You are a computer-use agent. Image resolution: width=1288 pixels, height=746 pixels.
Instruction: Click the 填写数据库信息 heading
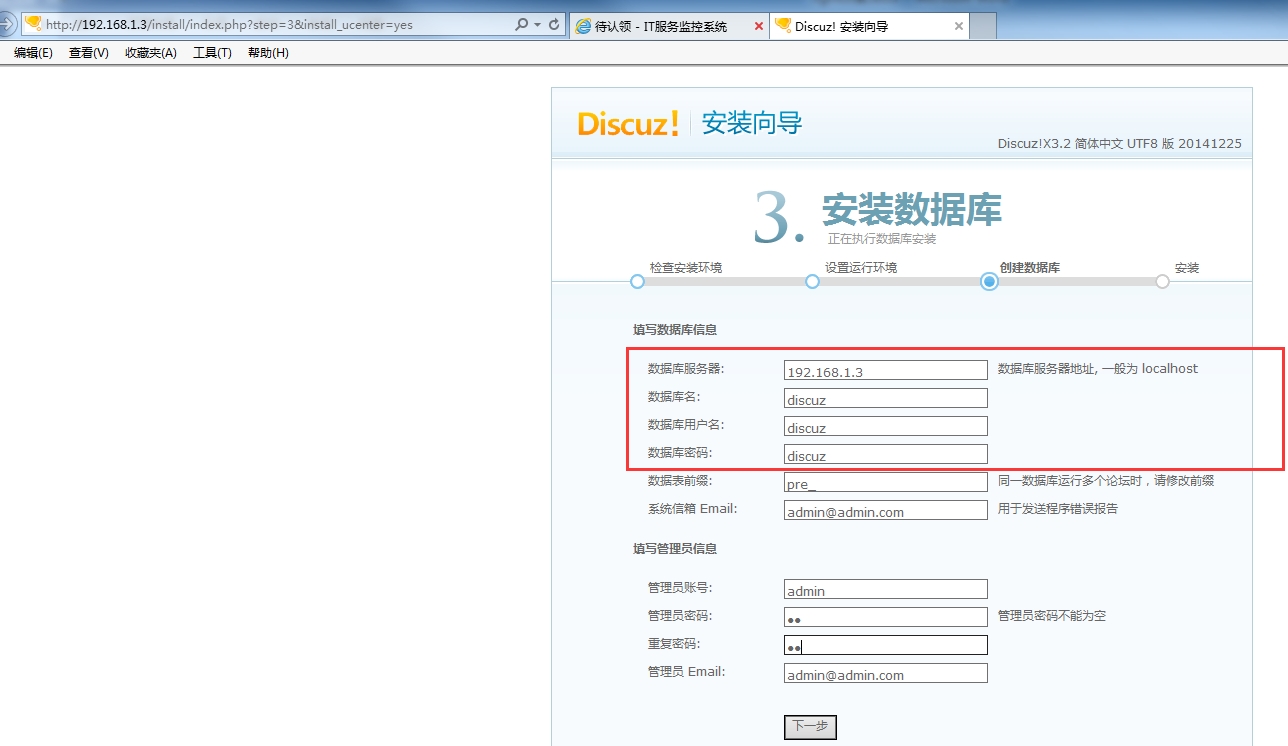click(675, 329)
